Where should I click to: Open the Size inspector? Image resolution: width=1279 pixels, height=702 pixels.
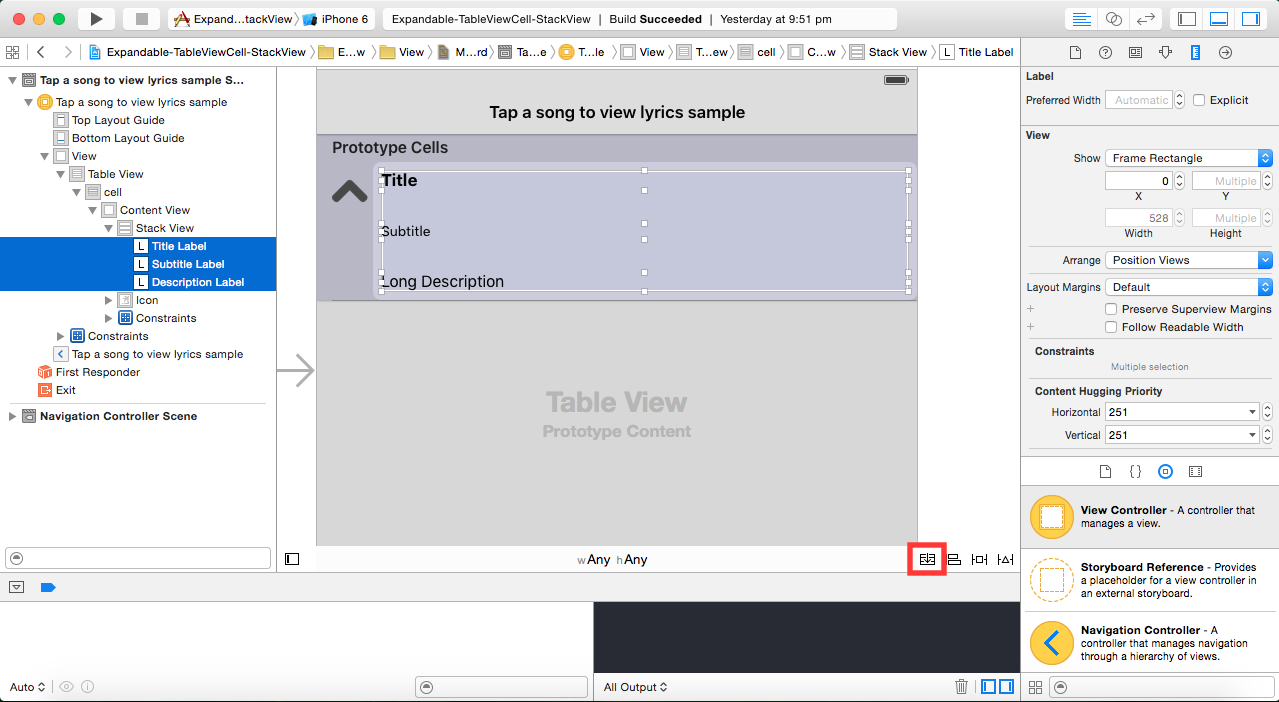[x=1195, y=53]
